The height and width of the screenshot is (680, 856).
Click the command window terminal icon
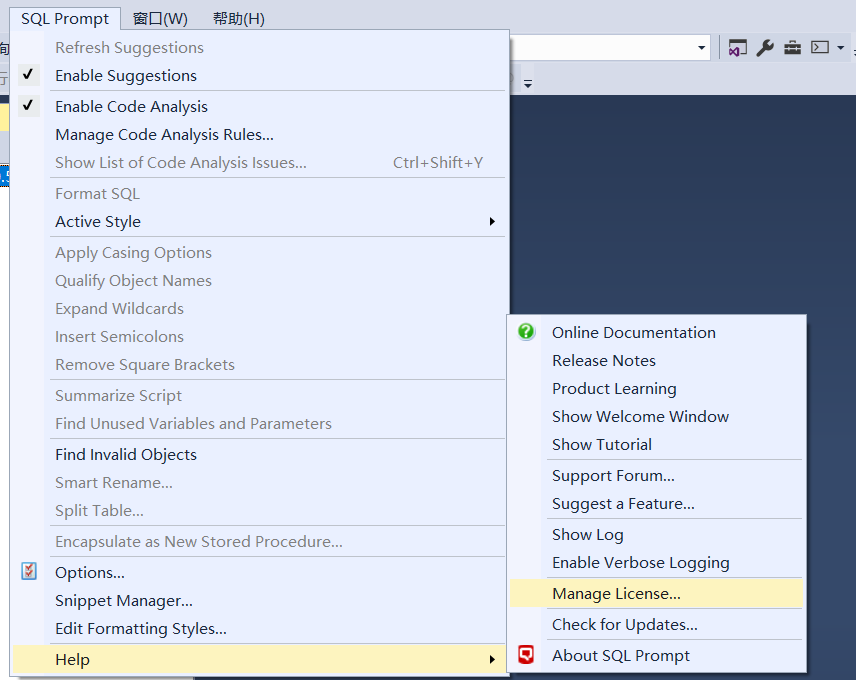pyautogui.click(x=819, y=48)
